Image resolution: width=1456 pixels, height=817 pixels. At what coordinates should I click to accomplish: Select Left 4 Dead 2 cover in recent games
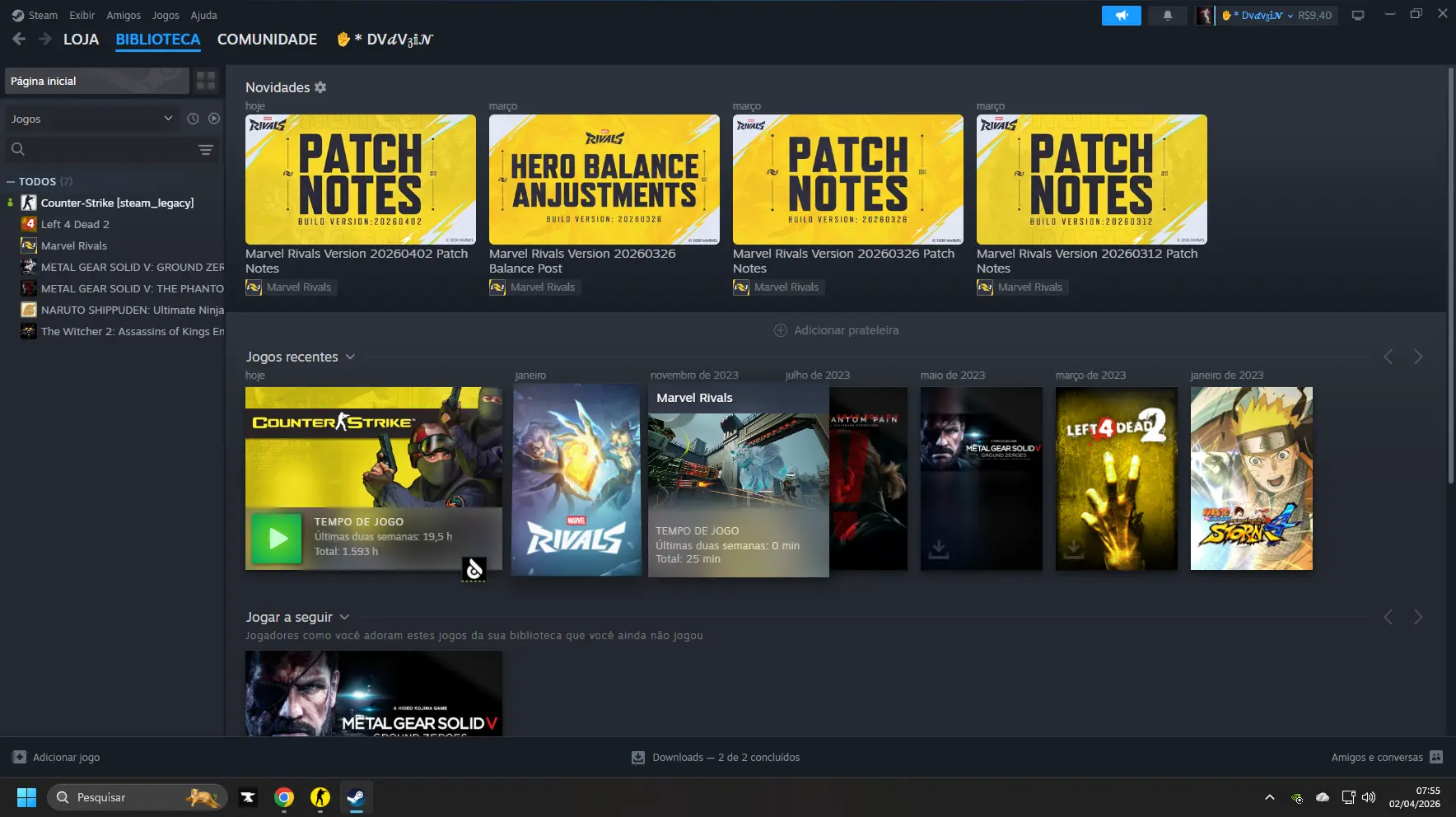point(1117,479)
